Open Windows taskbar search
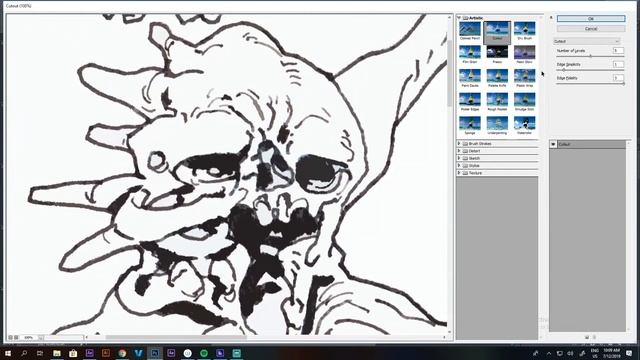Screen dimensions: 640x360 [x=24, y=353]
